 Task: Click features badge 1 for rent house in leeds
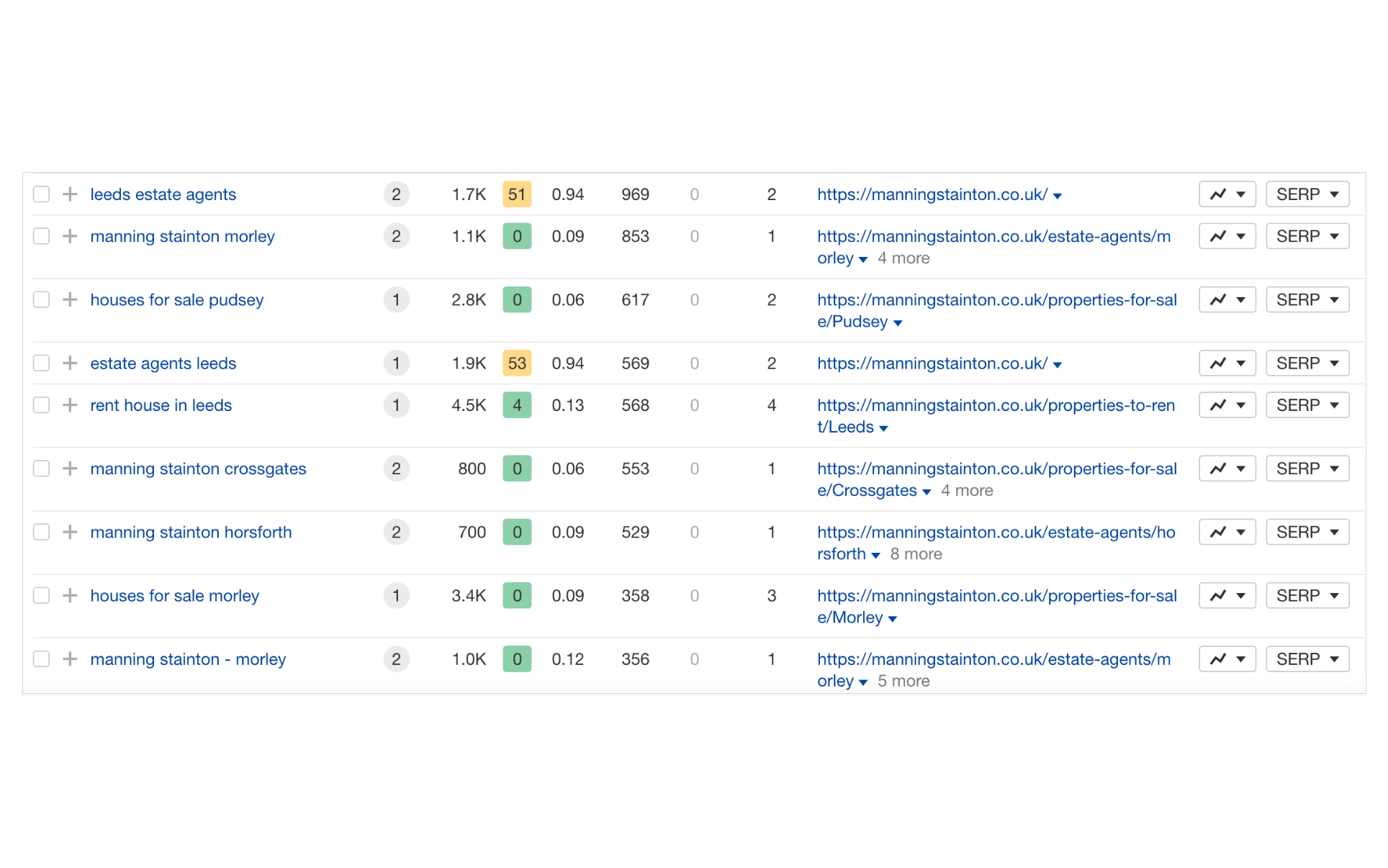click(x=396, y=405)
